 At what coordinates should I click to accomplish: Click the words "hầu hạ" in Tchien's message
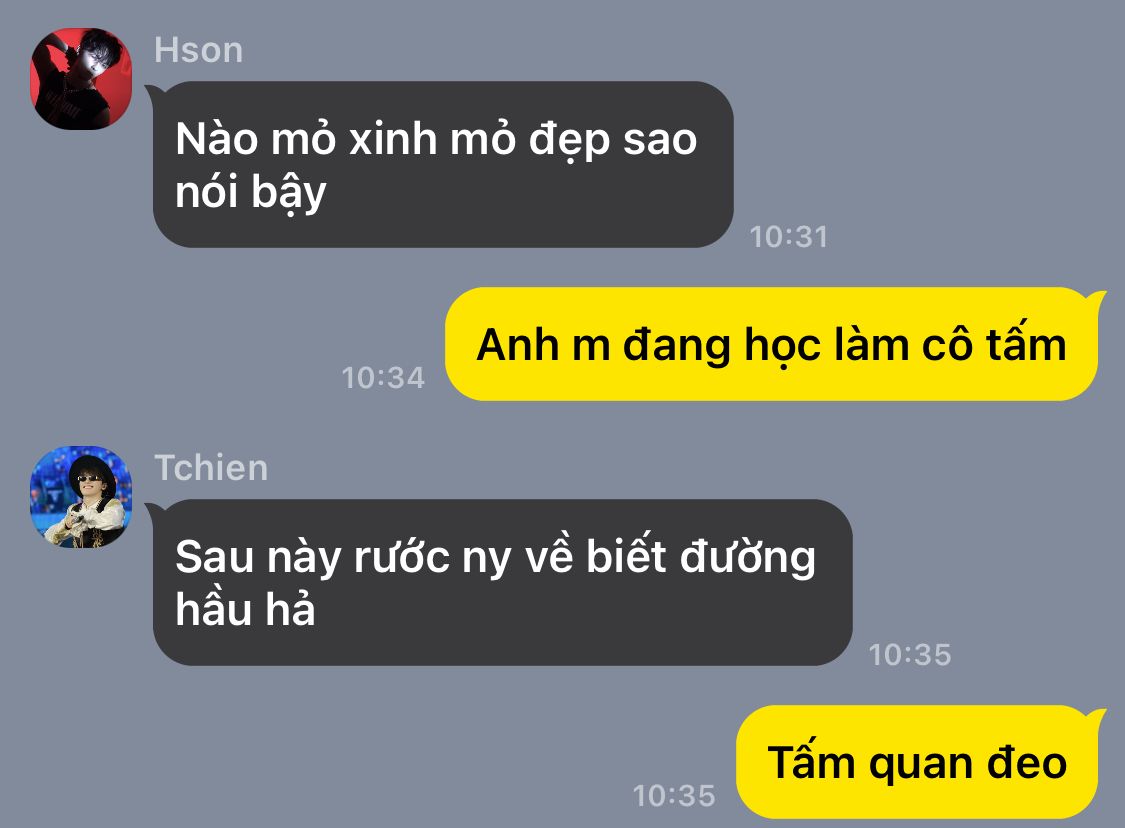[x=245, y=609]
